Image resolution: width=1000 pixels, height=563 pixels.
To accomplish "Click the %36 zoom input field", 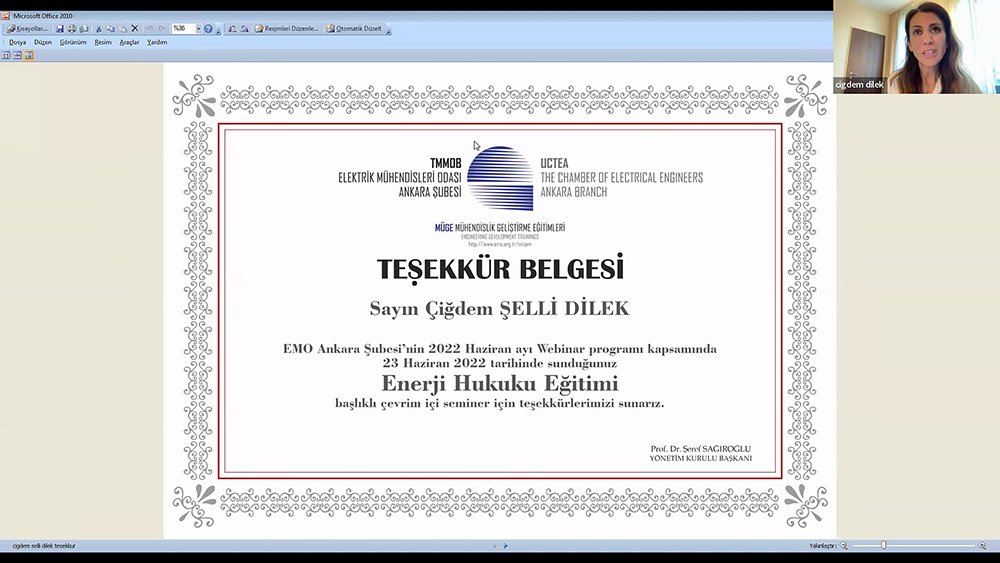I will 184,29.
